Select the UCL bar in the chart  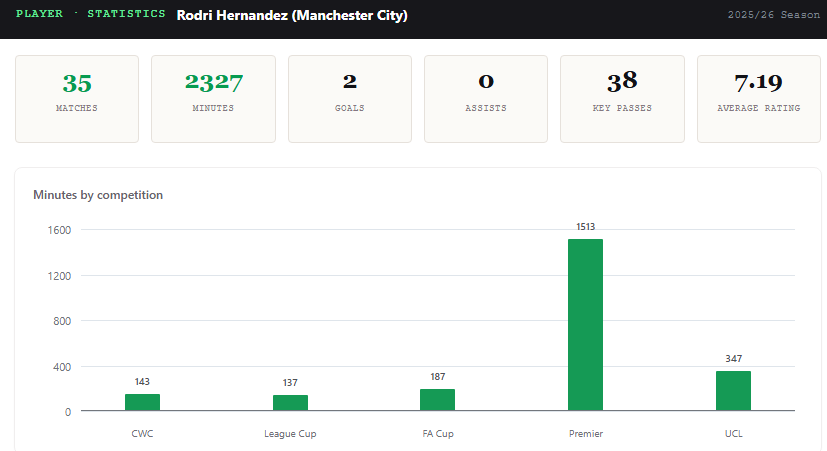pos(733,391)
